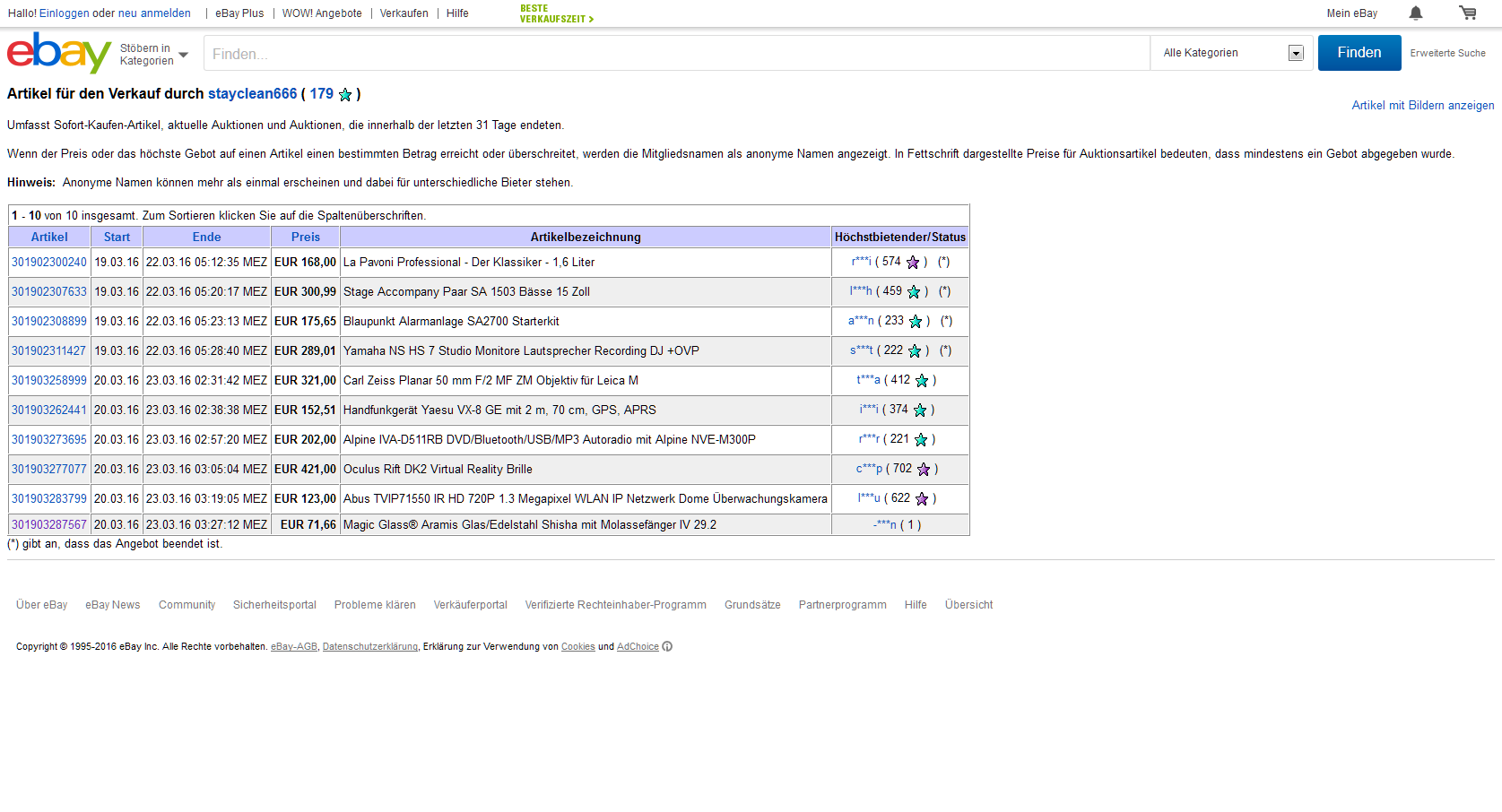Image resolution: width=1502 pixels, height=812 pixels.
Task: Open Mein eBay menu
Action: point(1351,13)
